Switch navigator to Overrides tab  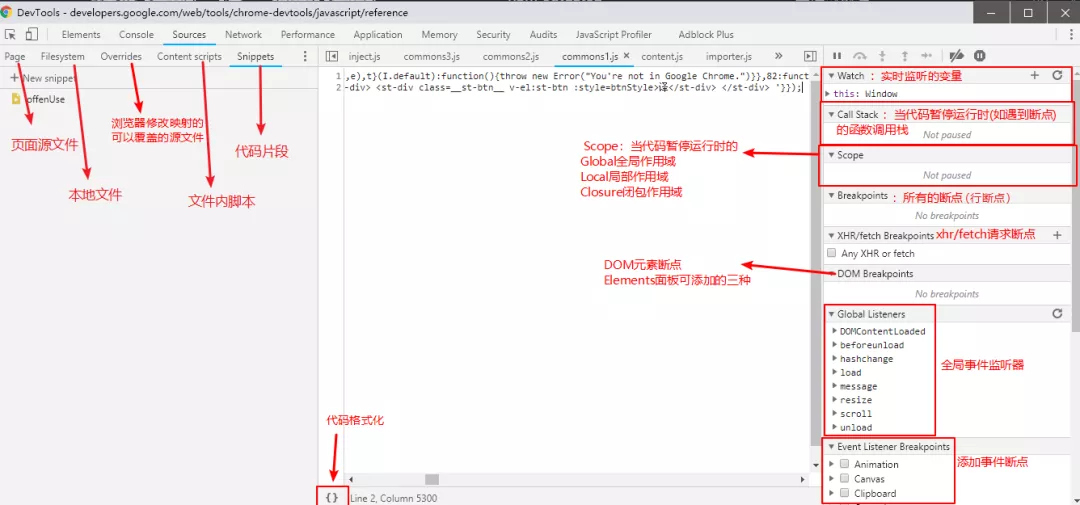(x=121, y=56)
